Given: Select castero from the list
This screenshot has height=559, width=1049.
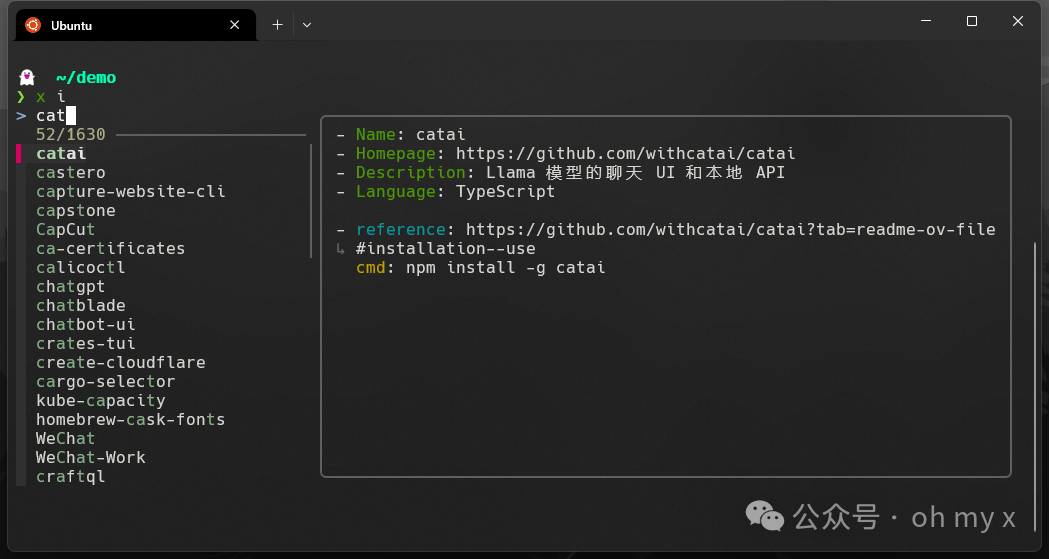Looking at the screenshot, I should click(x=70, y=172).
